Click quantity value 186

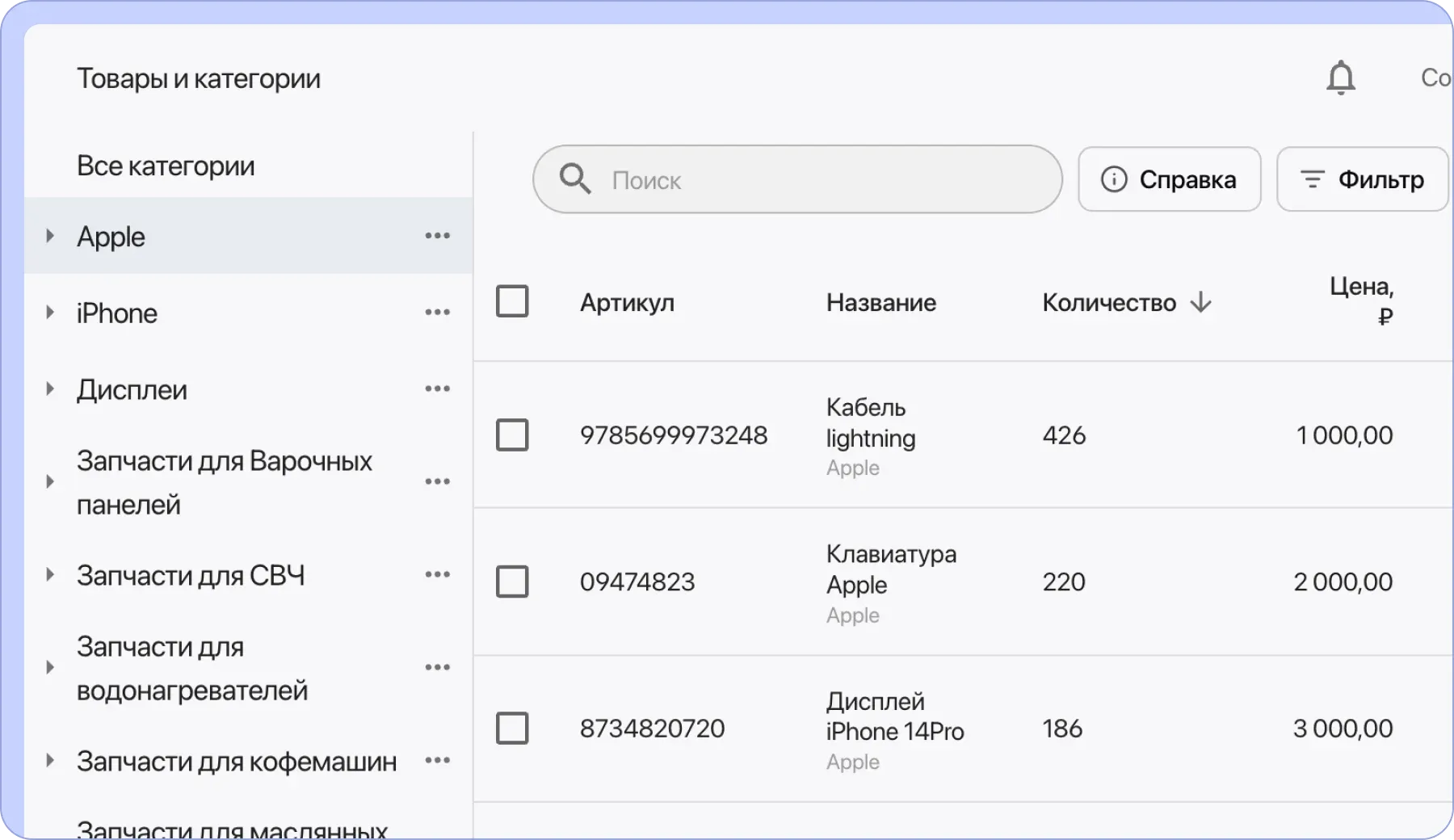click(x=1062, y=729)
